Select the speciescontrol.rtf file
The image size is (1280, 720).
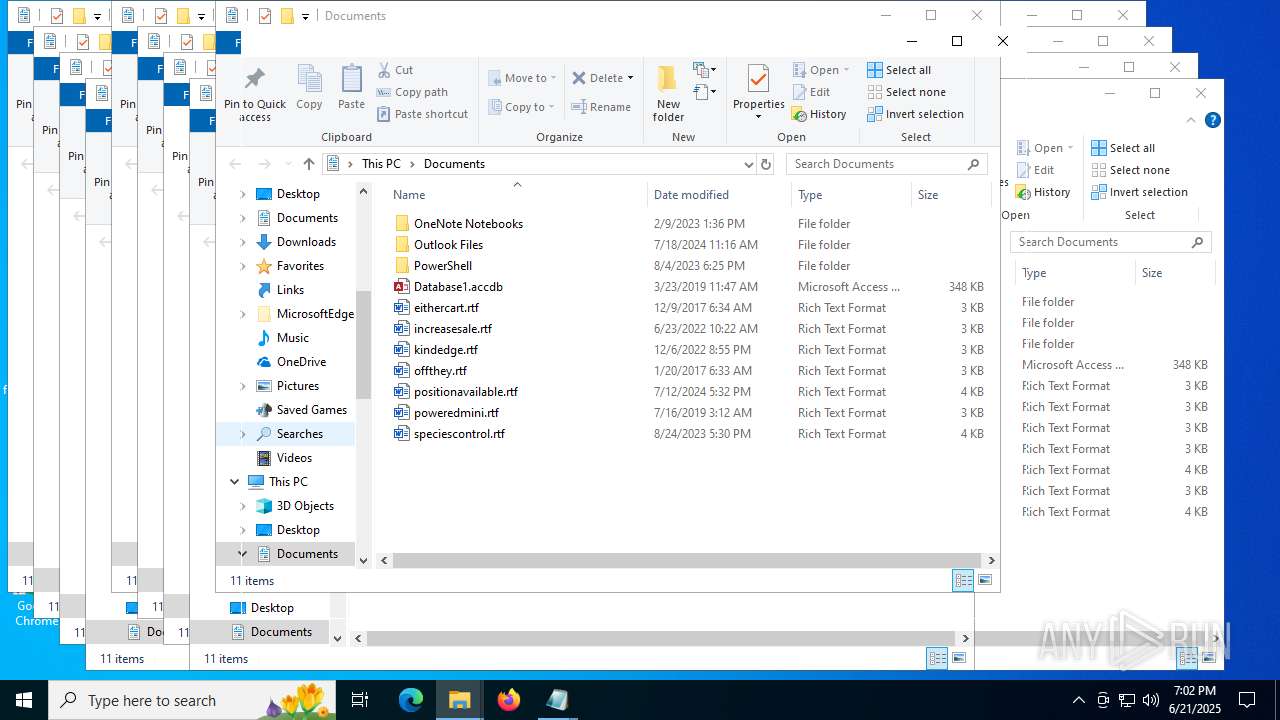[x=459, y=434]
